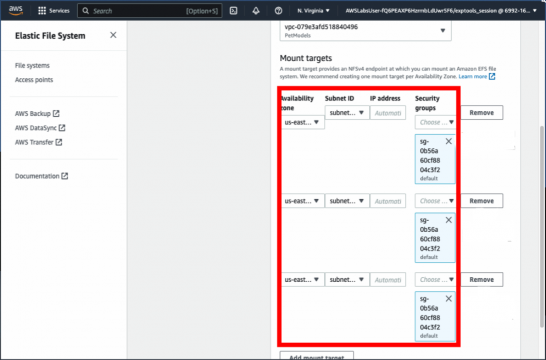Click the search magnifier icon
Screen dimensions: 546x360
coord(86,11)
